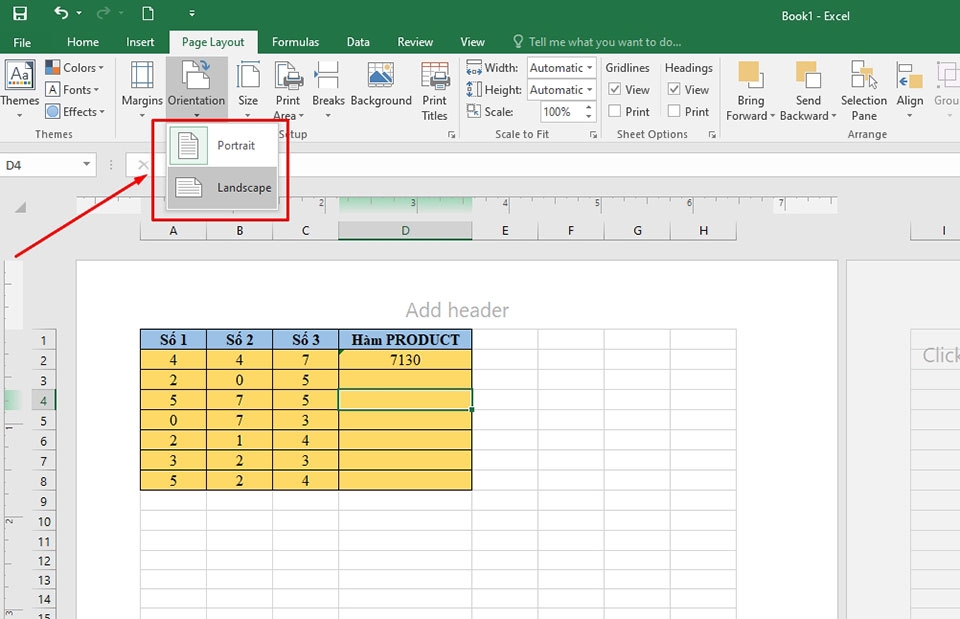Toggle Gridlines View checkbox

click(614, 89)
